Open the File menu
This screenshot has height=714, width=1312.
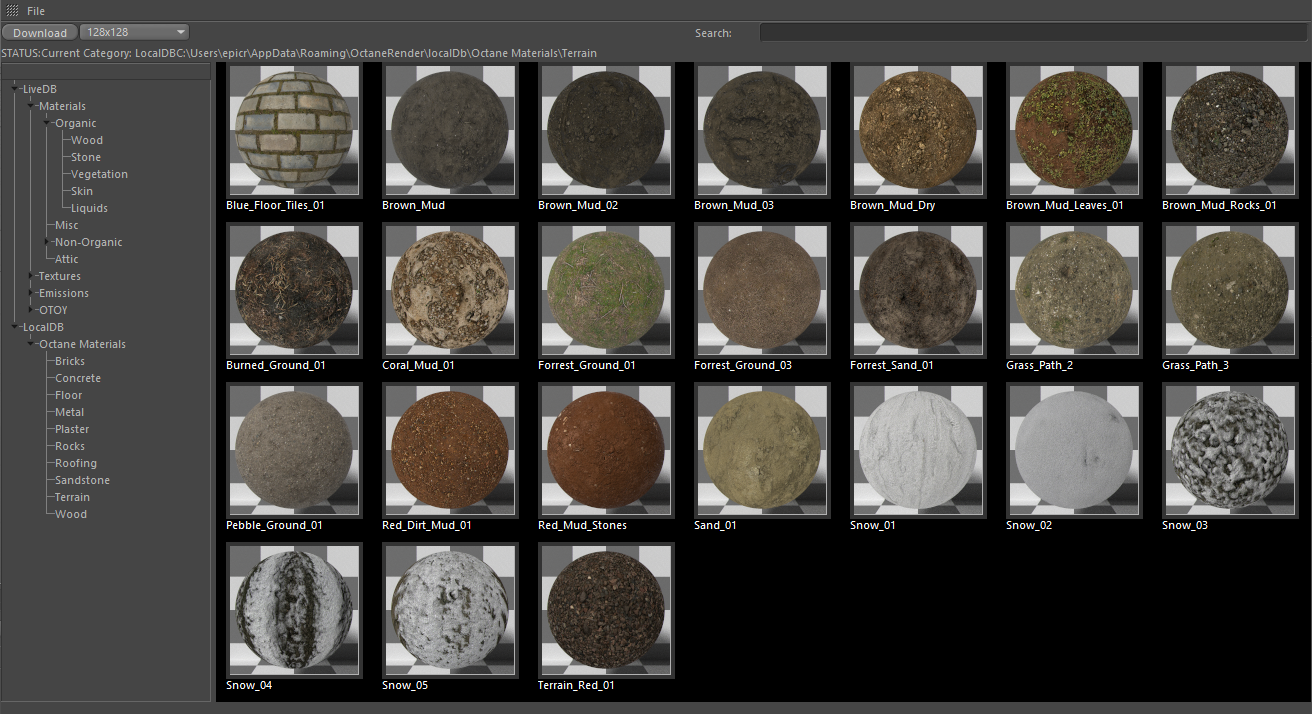pyautogui.click(x=36, y=11)
